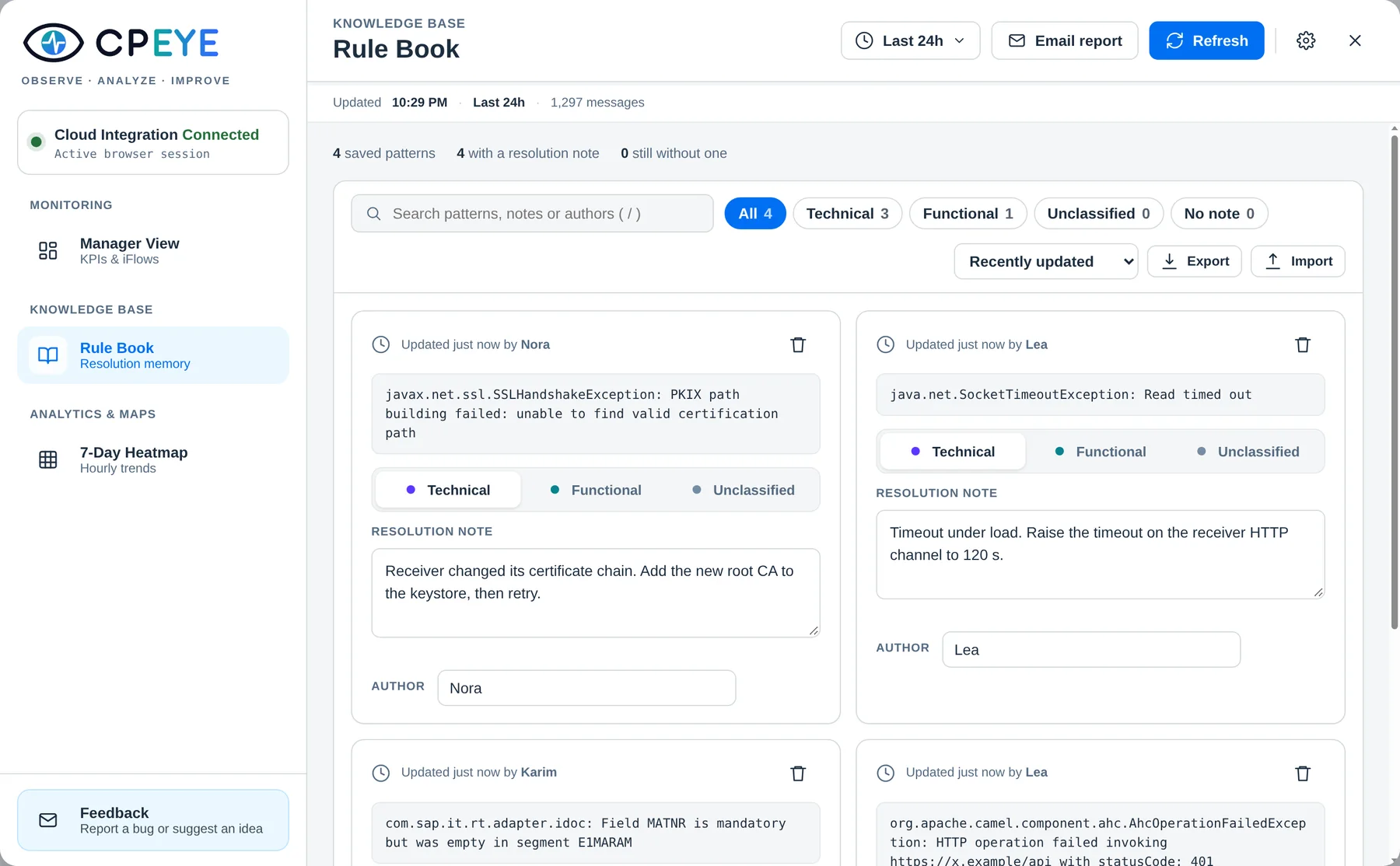
Task: Set Nora's pattern to Functional
Action: tap(596, 490)
